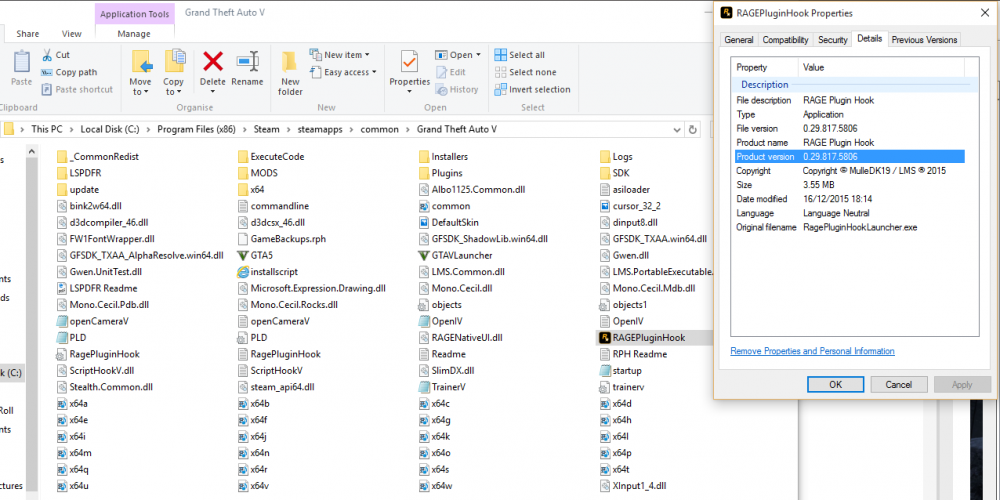Image resolution: width=1000 pixels, height=500 pixels.
Task: Click Select none in the ribbon
Action: click(526, 72)
